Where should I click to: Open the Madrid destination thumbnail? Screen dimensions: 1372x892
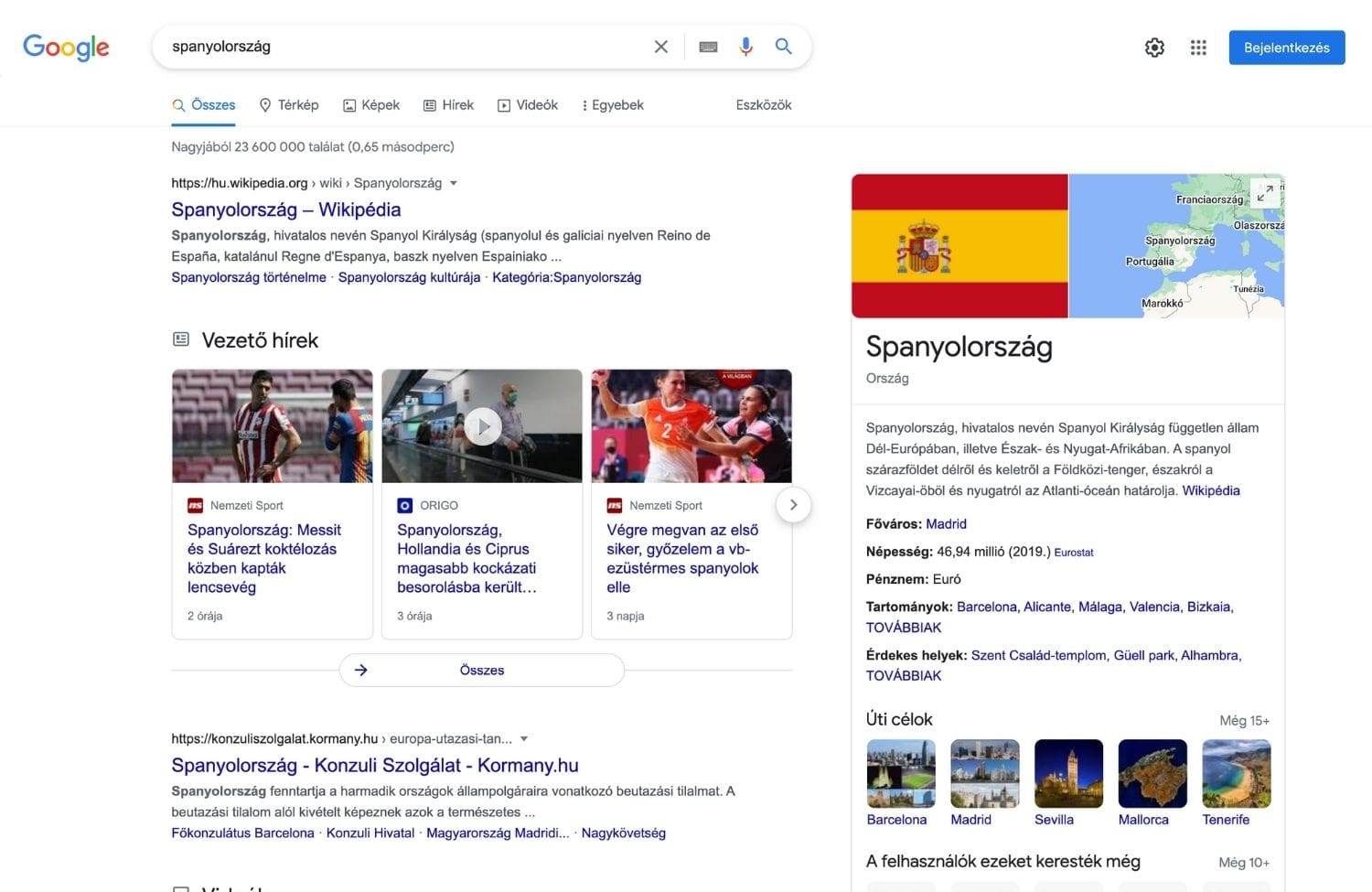[985, 773]
